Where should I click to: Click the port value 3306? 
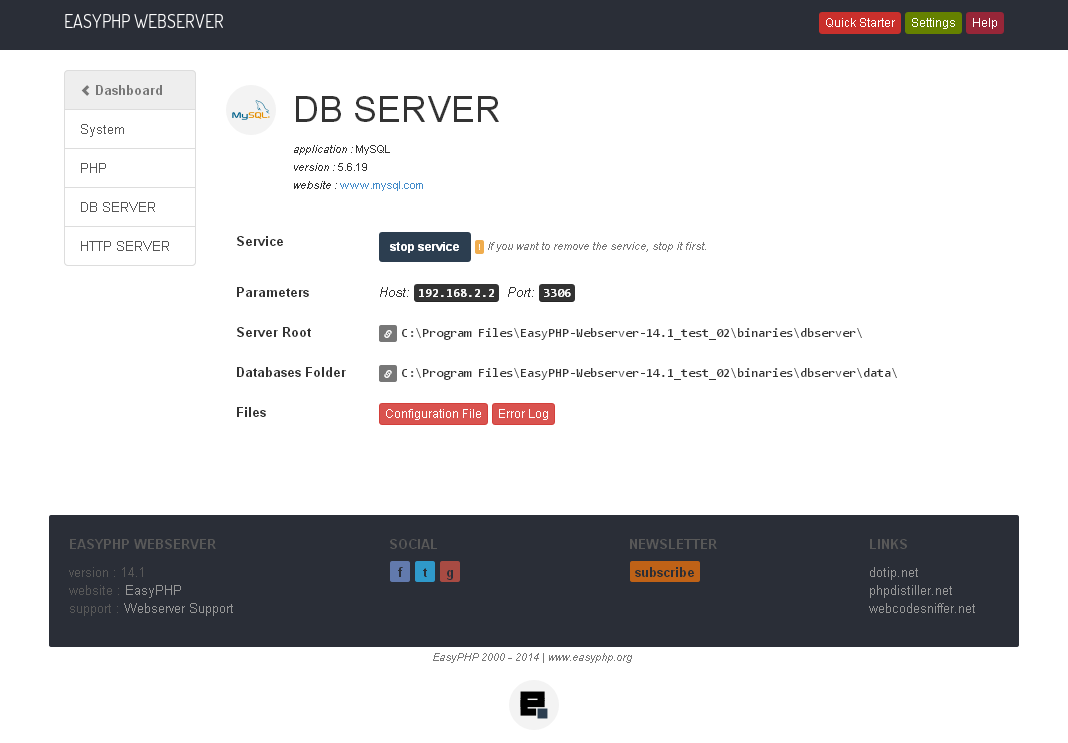click(556, 293)
